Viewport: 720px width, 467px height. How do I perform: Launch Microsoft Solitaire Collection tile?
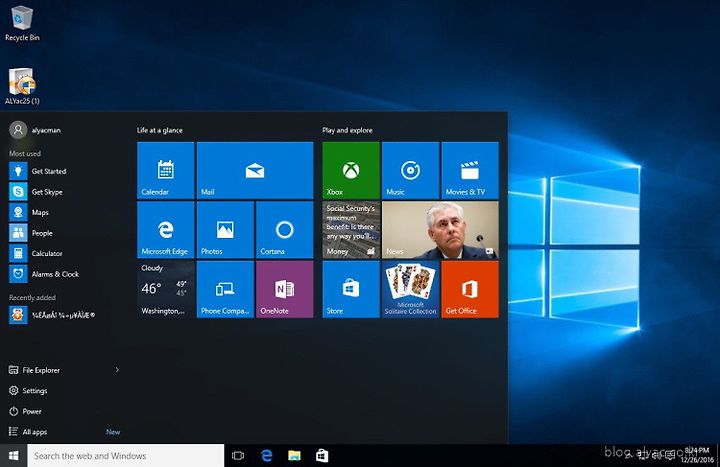pyautogui.click(x=411, y=289)
